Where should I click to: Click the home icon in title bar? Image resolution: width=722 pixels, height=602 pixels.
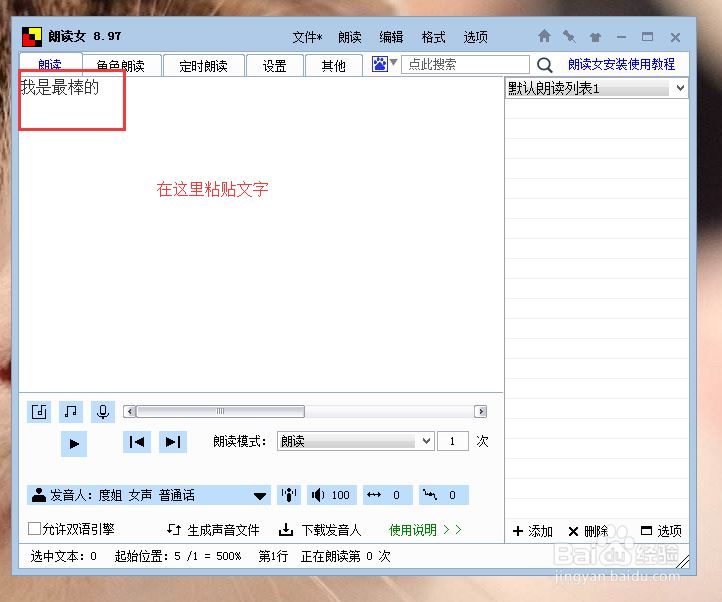click(x=544, y=36)
